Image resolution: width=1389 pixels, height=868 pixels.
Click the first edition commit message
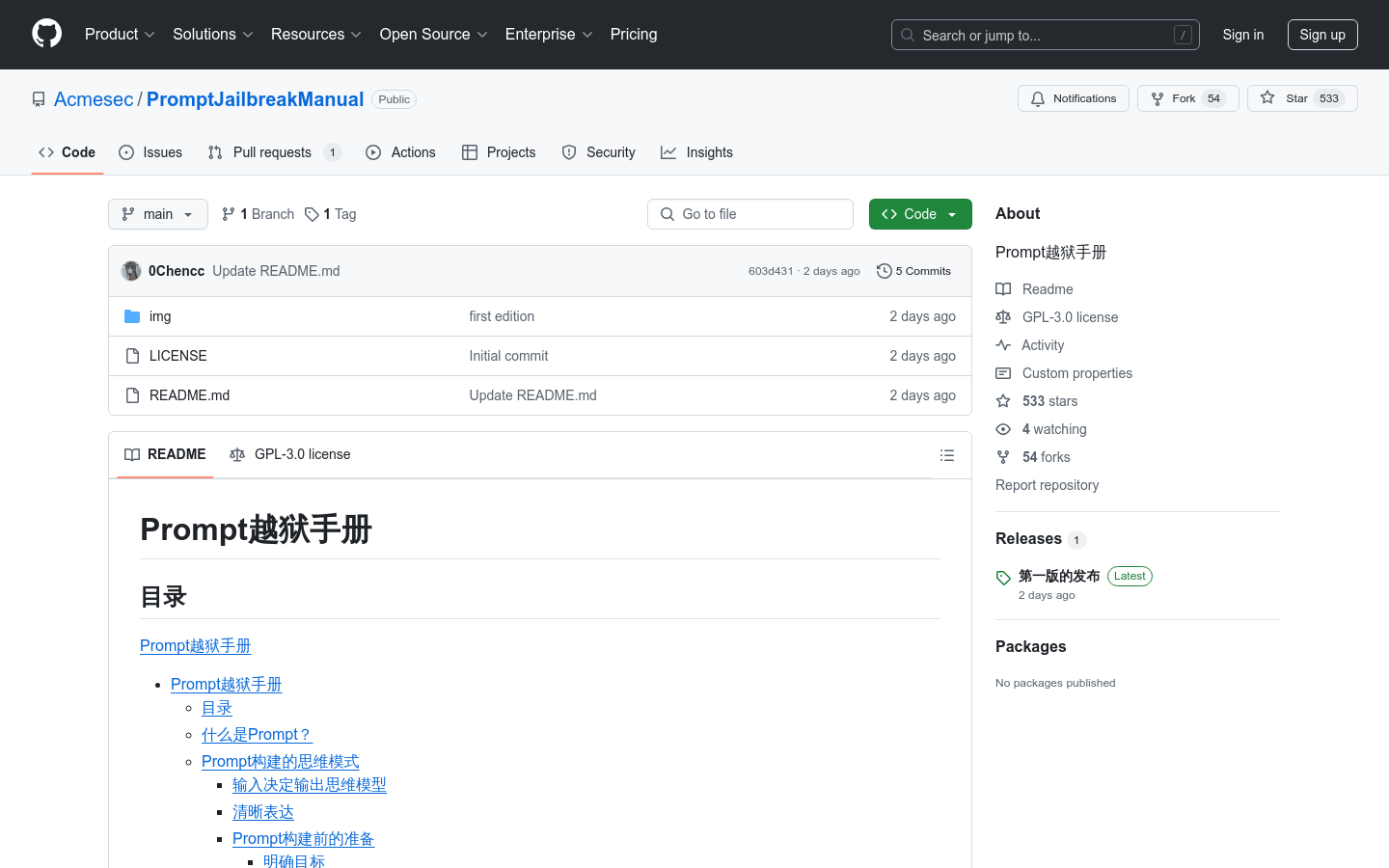click(502, 316)
